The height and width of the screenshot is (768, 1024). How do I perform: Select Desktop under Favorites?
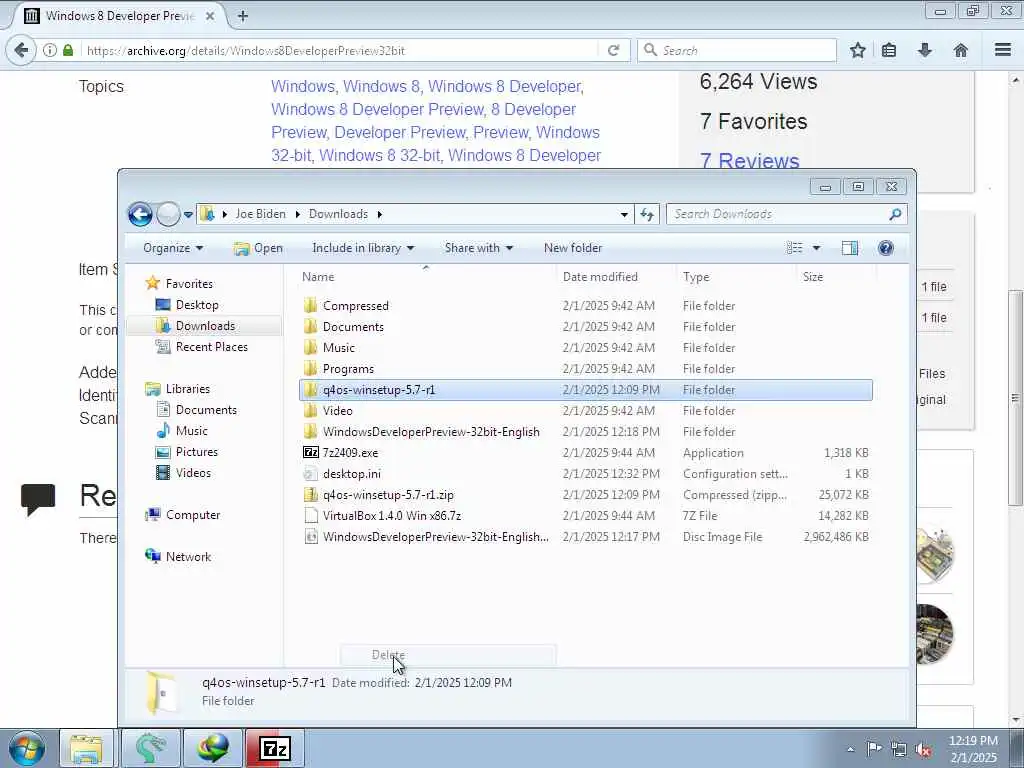click(x=197, y=305)
